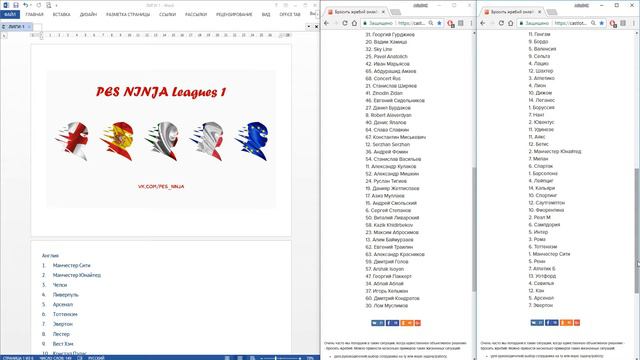Image resolution: width=640 pixels, height=360 pixels.
Task: Close the ЛИГИ 1 document tab
Action: (29, 27)
